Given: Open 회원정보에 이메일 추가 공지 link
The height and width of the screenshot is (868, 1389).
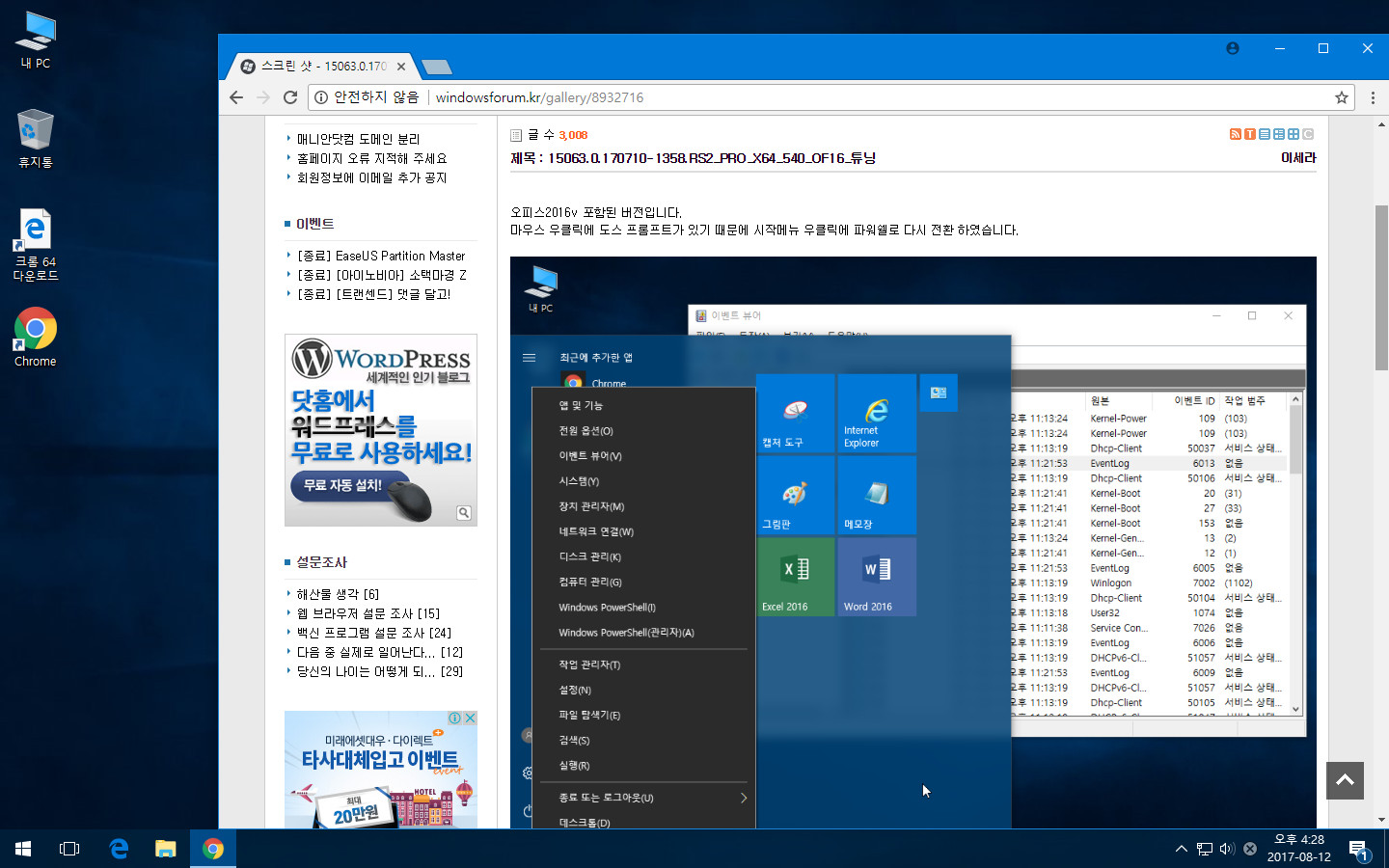Looking at the screenshot, I should pos(371,177).
